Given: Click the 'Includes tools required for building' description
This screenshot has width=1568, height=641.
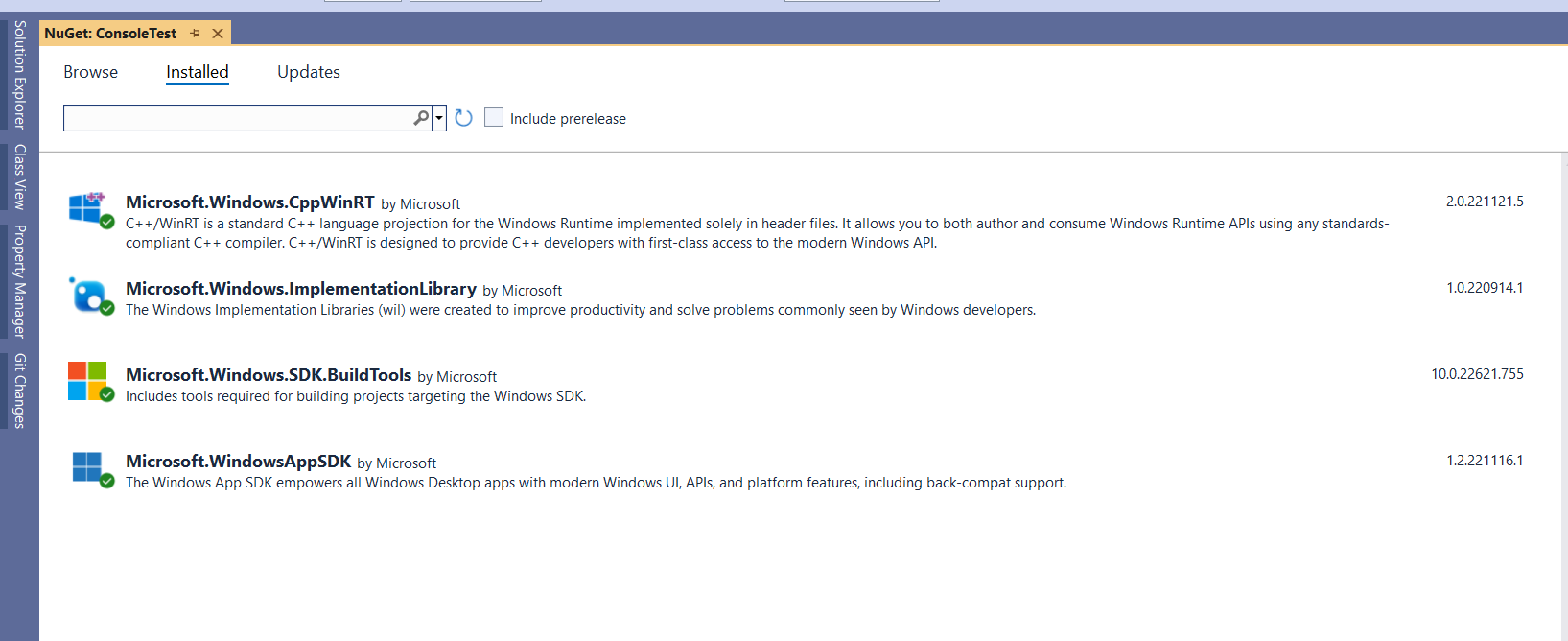Looking at the screenshot, I should pyautogui.click(x=356, y=396).
